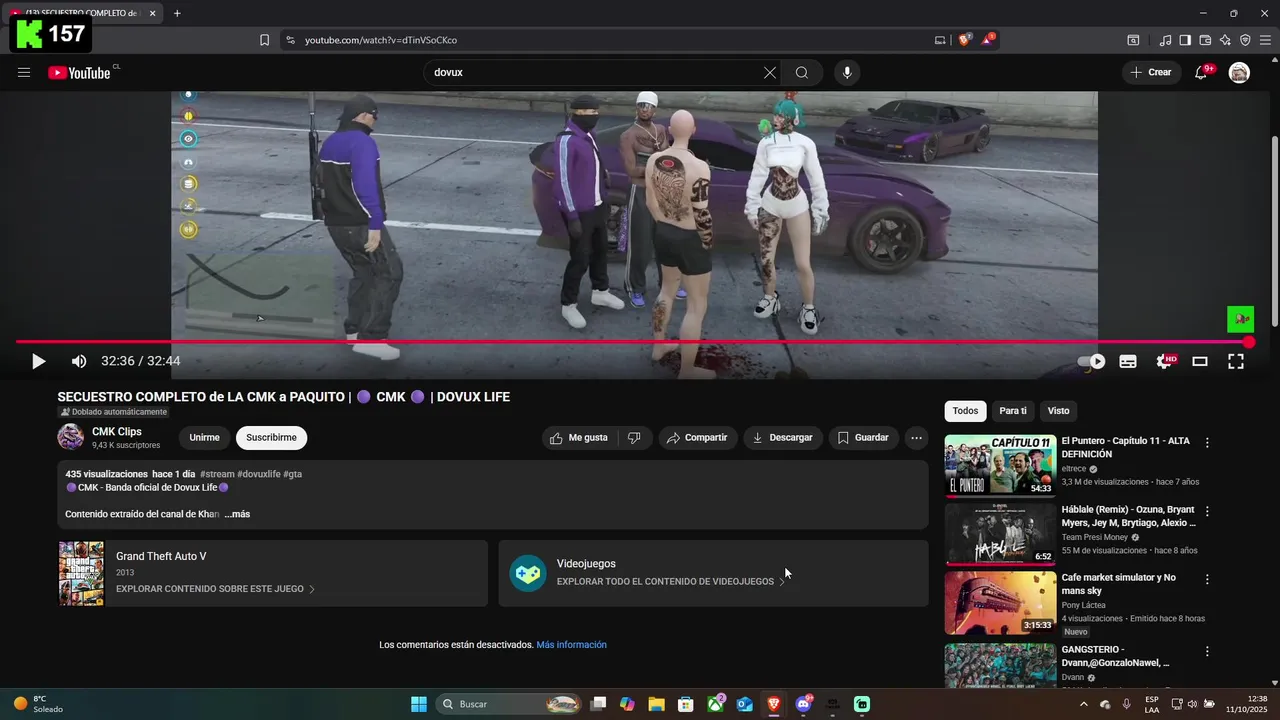The height and width of the screenshot is (720, 1280).
Task: Mute the video volume
Action: coord(79,361)
